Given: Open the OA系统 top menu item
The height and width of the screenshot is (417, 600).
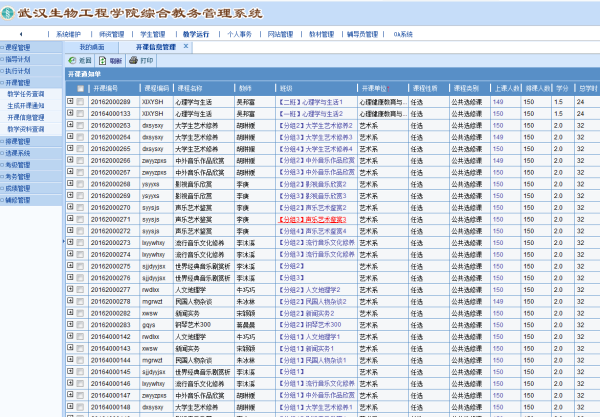Looking at the screenshot, I should click(x=403, y=33).
